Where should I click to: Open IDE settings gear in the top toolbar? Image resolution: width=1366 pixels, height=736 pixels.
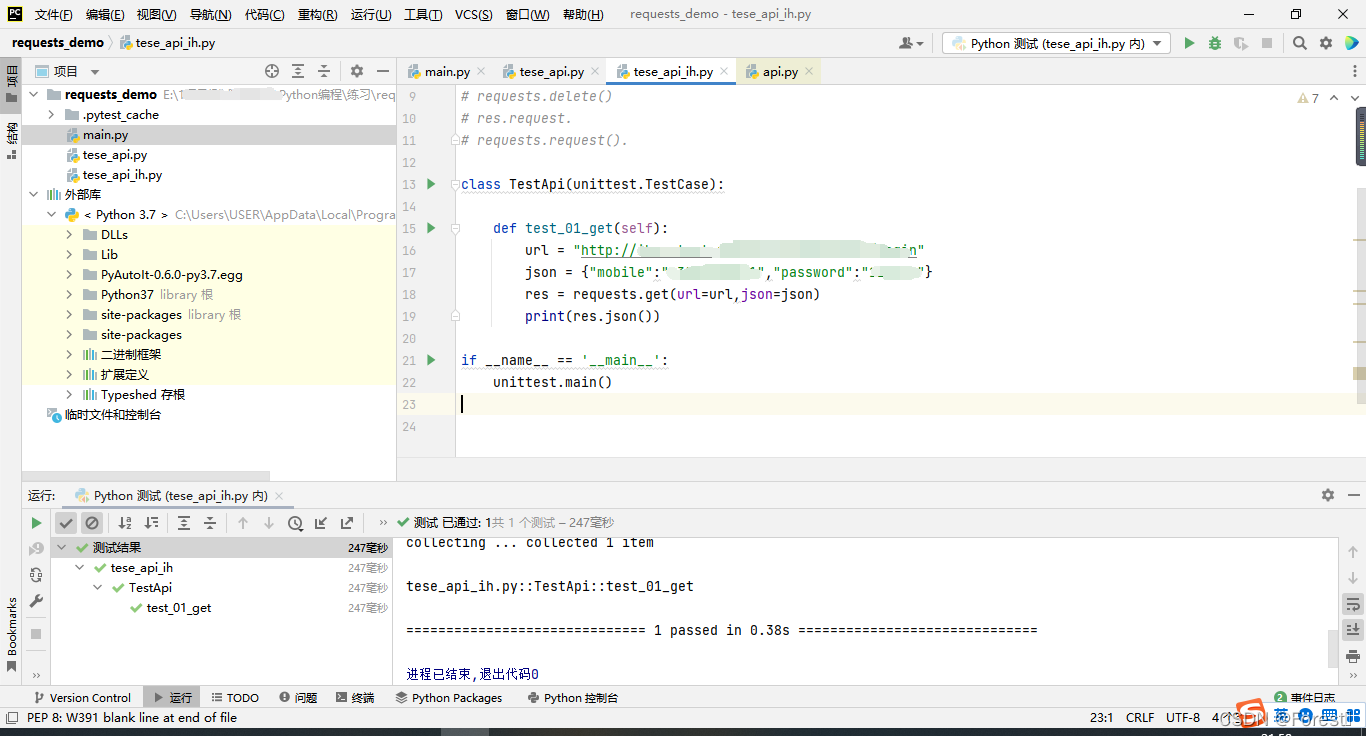[1326, 43]
